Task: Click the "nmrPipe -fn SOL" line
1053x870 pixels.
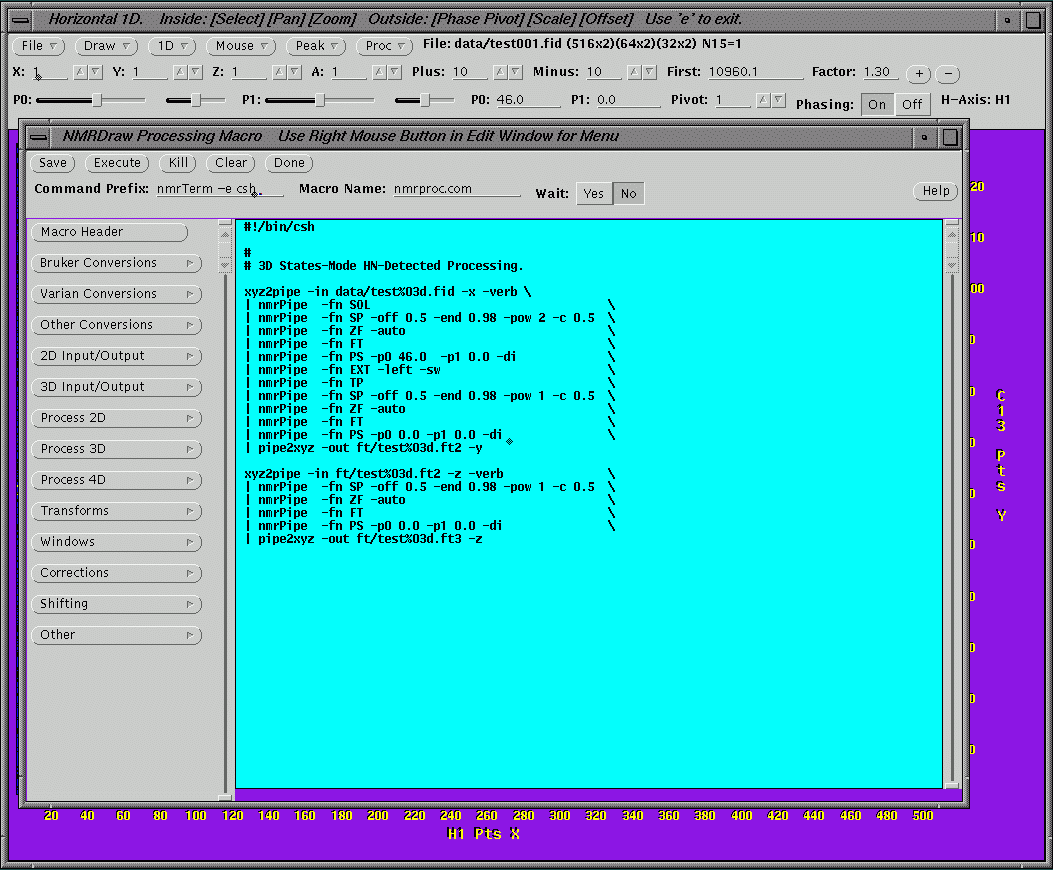Action: pyautogui.click(x=308, y=305)
